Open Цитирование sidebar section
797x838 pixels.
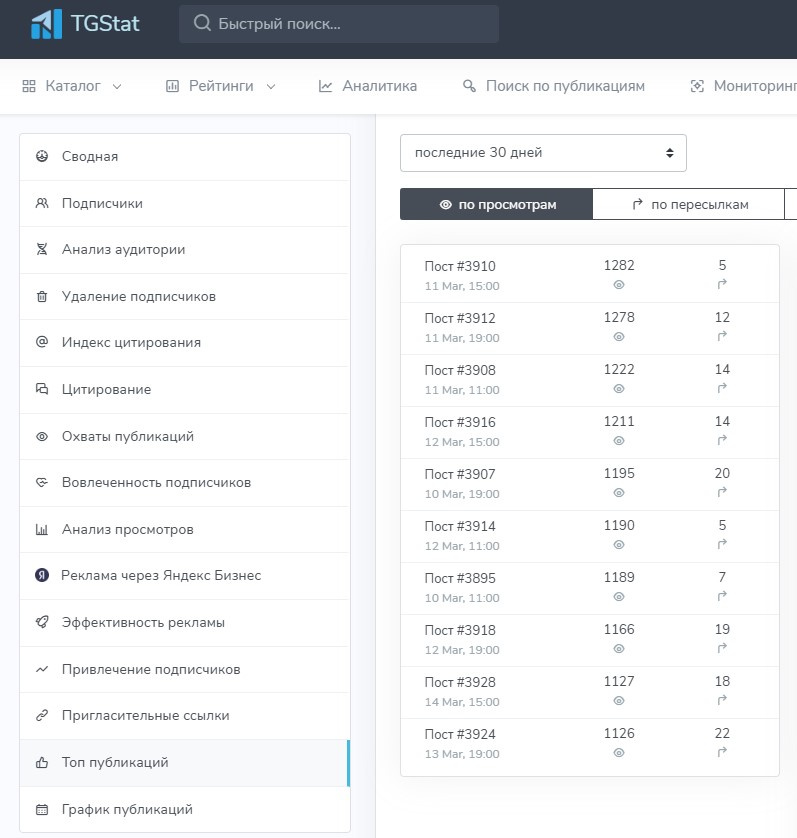coord(185,390)
